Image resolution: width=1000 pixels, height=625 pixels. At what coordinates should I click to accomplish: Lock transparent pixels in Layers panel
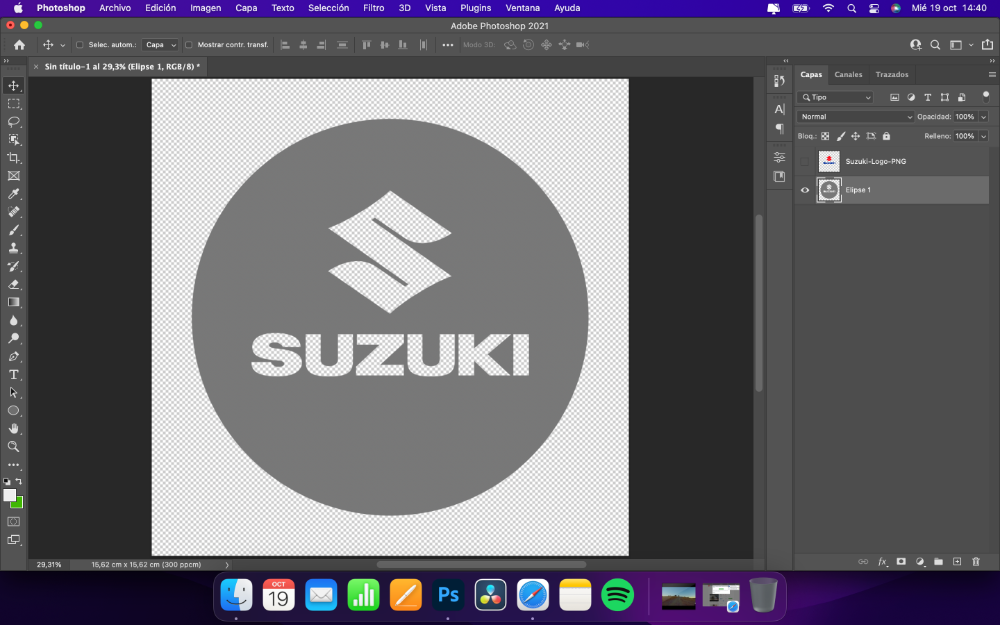coord(825,136)
